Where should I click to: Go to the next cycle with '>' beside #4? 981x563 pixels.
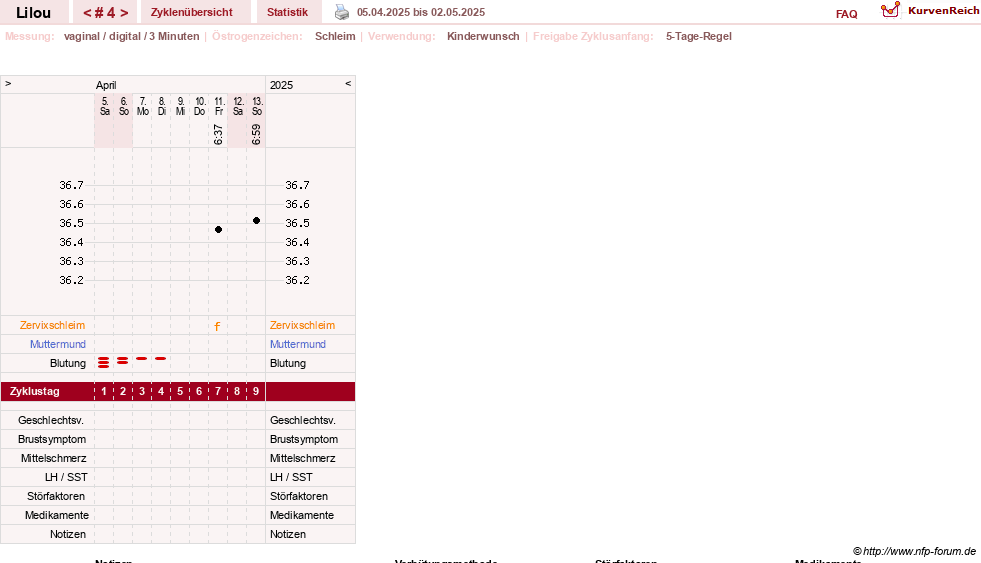(x=125, y=13)
